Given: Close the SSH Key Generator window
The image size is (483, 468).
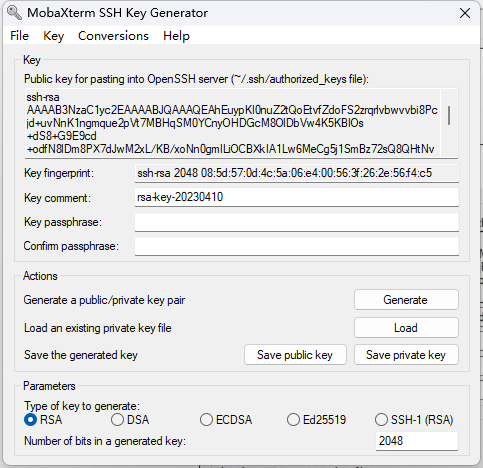Looking at the screenshot, I should (x=465, y=13).
